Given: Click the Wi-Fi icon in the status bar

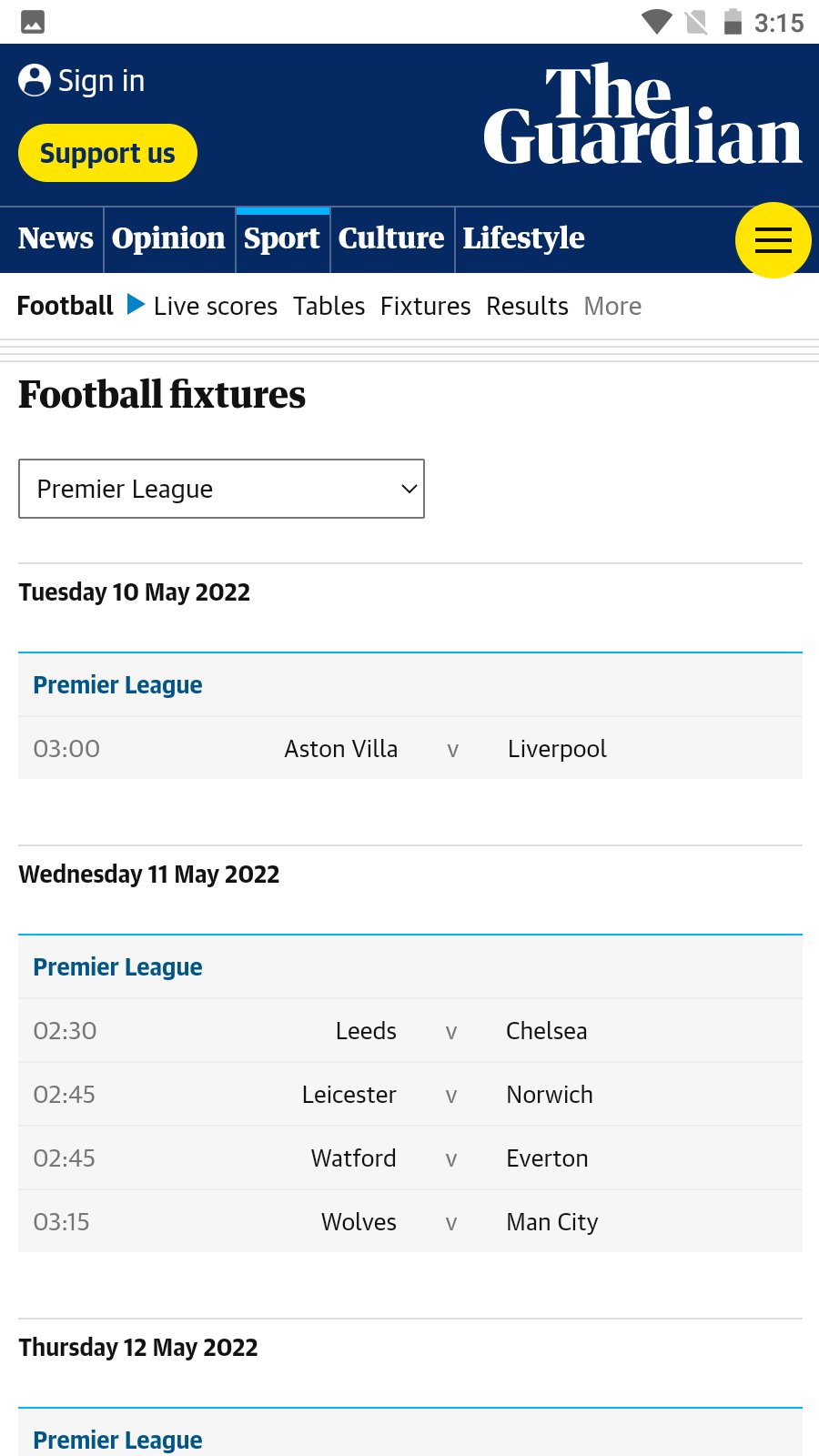Looking at the screenshot, I should (x=657, y=23).
